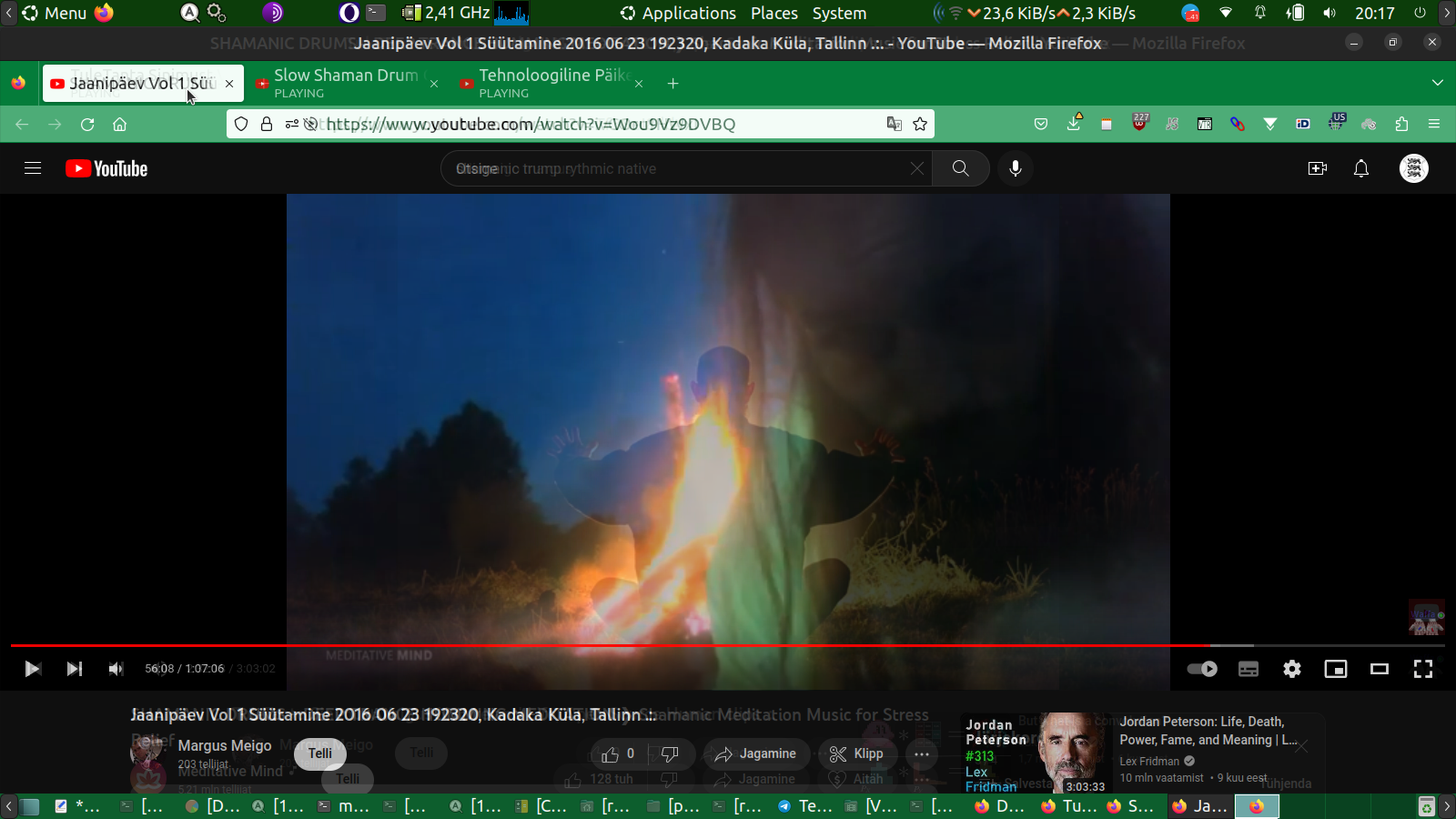This screenshot has width=1456, height=819.
Task: Like the video with thumbs up
Action: (618, 753)
